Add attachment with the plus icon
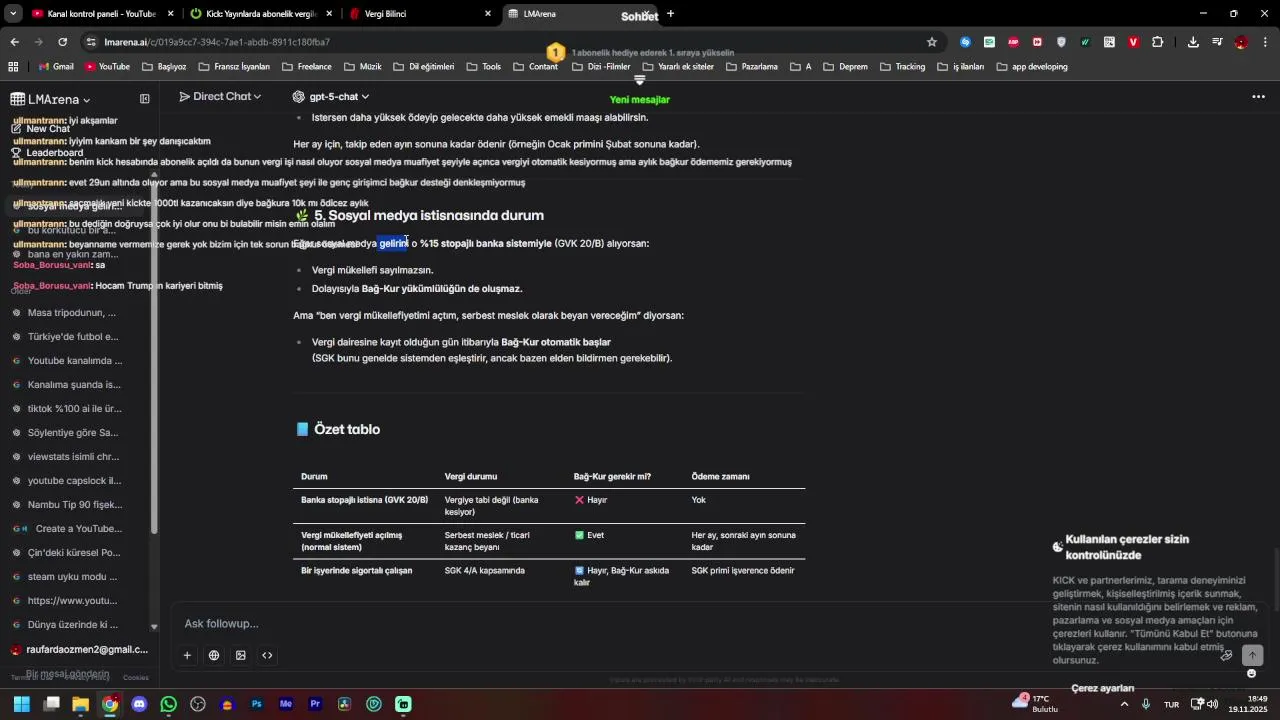Image resolution: width=1280 pixels, height=720 pixels. (x=187, y=655)
